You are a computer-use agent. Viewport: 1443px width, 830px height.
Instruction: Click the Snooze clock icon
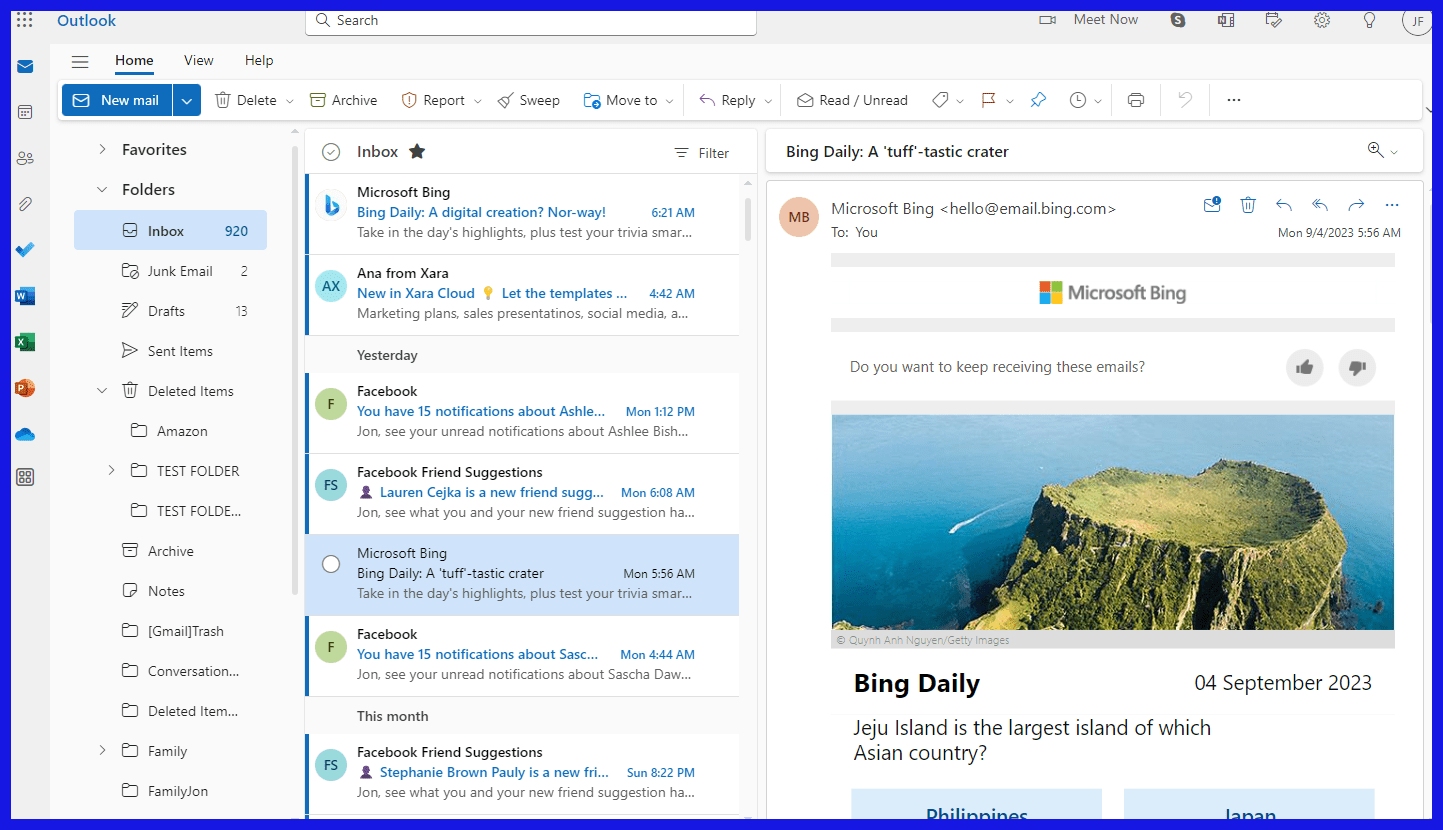pos(1078,100)
